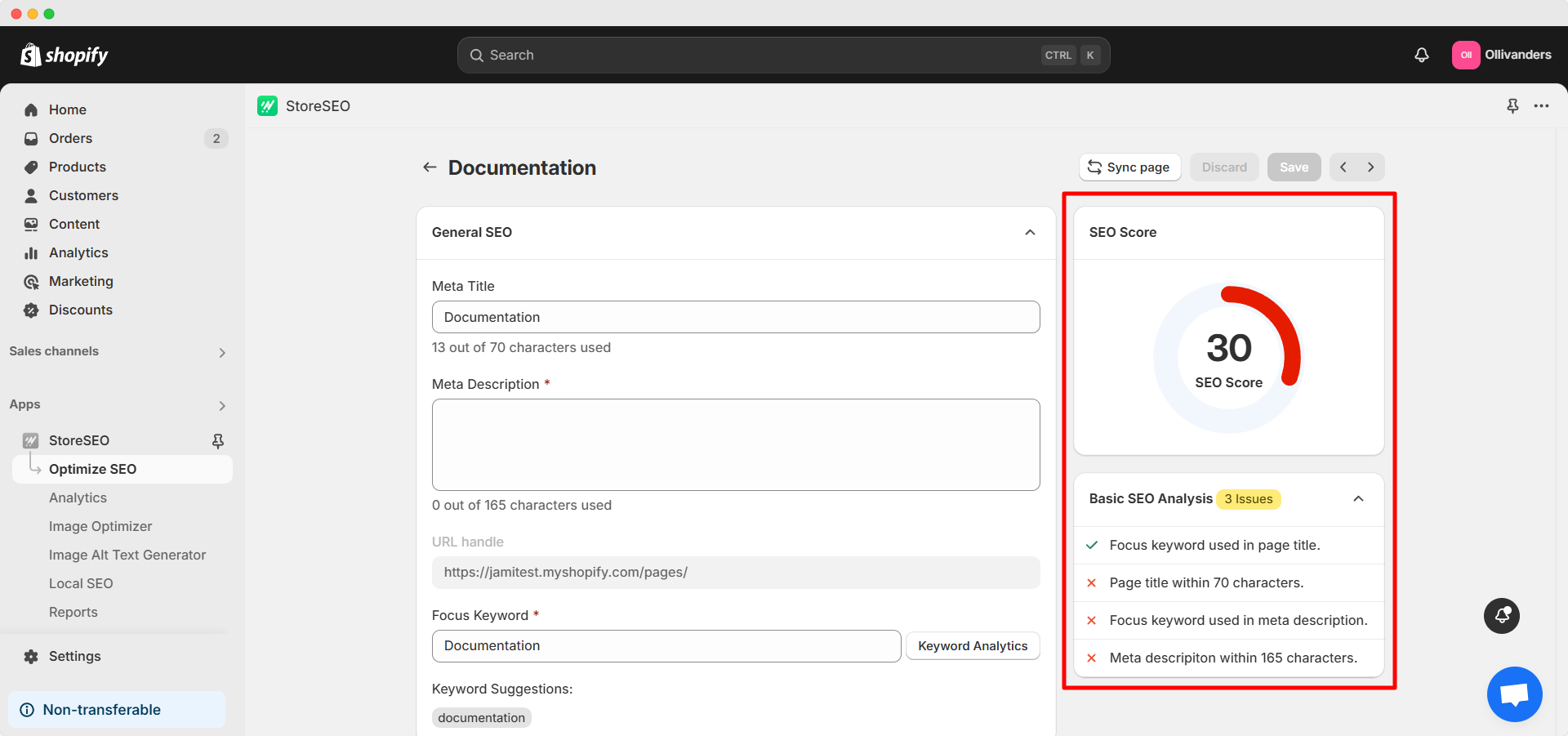Click the Sync page button
The height and width of the screenshot is (736, 1568).
1129,167
